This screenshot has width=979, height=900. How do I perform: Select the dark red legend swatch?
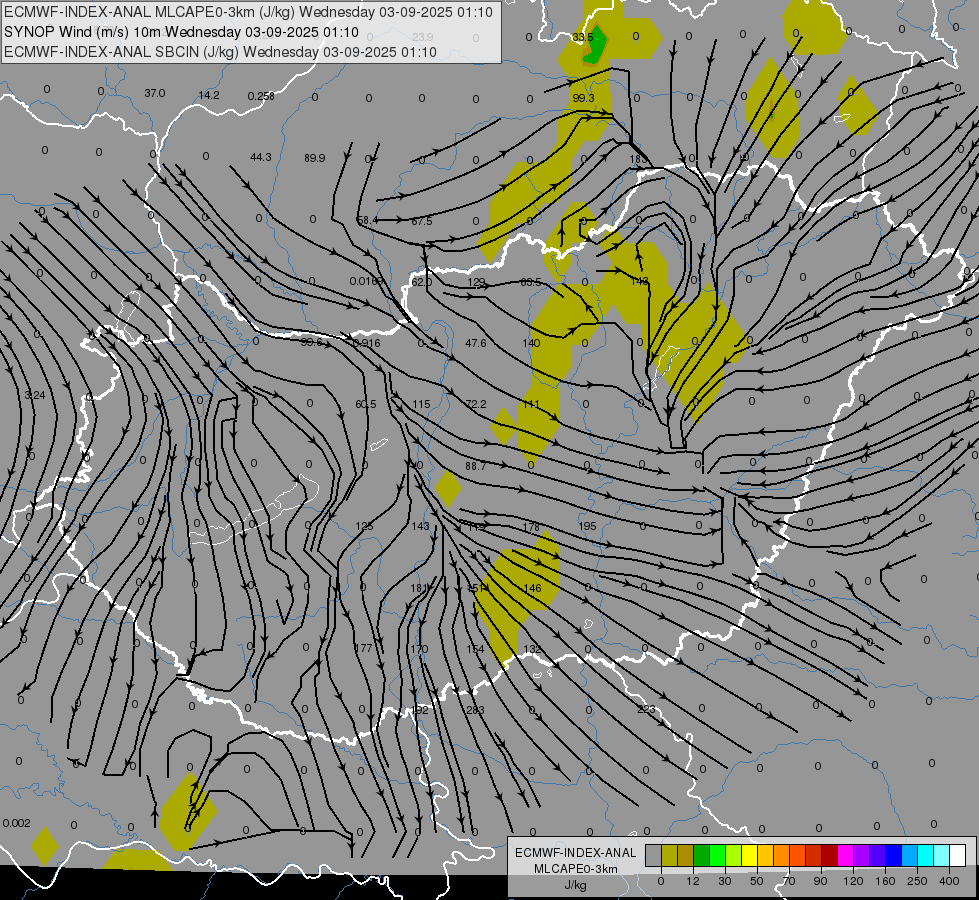click(x=829, y=855)
